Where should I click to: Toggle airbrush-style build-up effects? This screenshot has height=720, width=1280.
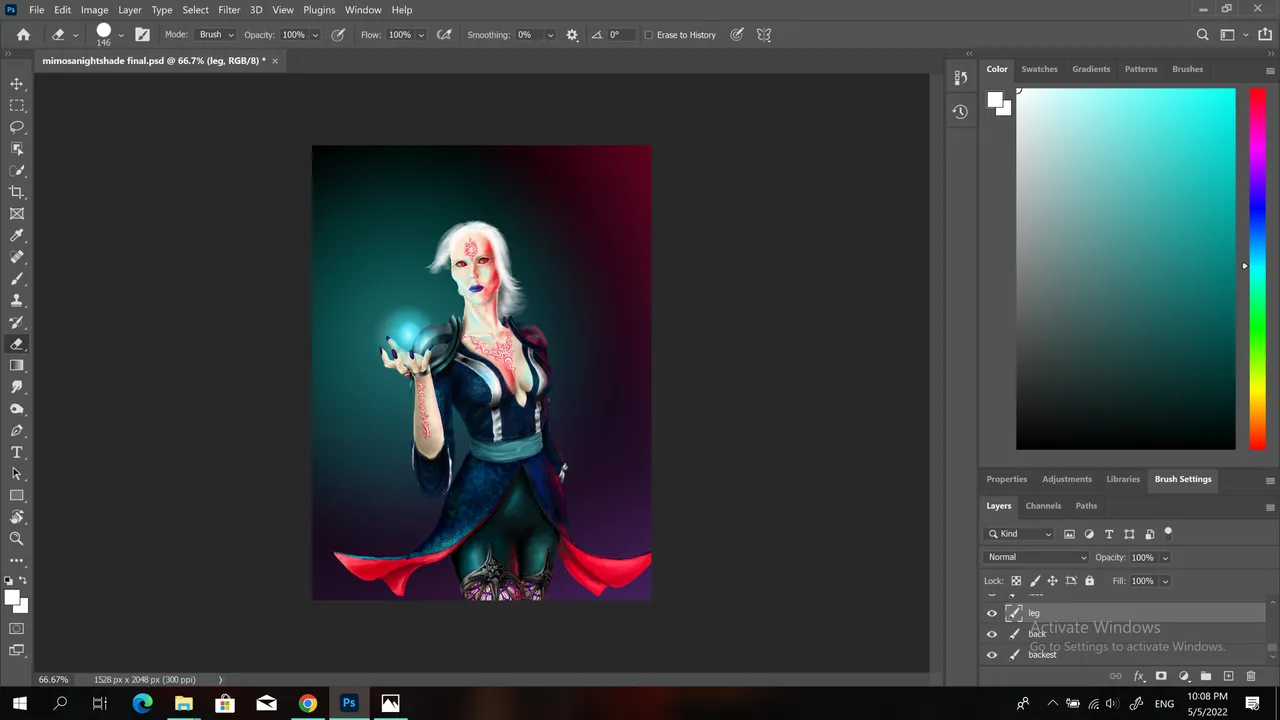click(x=444, y=35)
